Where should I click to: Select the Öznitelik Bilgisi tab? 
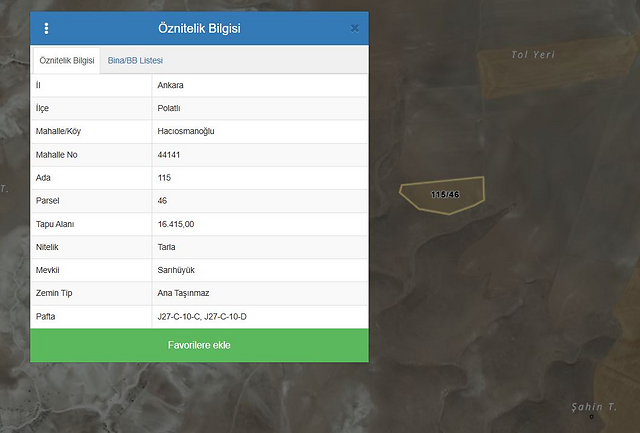[x=66, y=61]
